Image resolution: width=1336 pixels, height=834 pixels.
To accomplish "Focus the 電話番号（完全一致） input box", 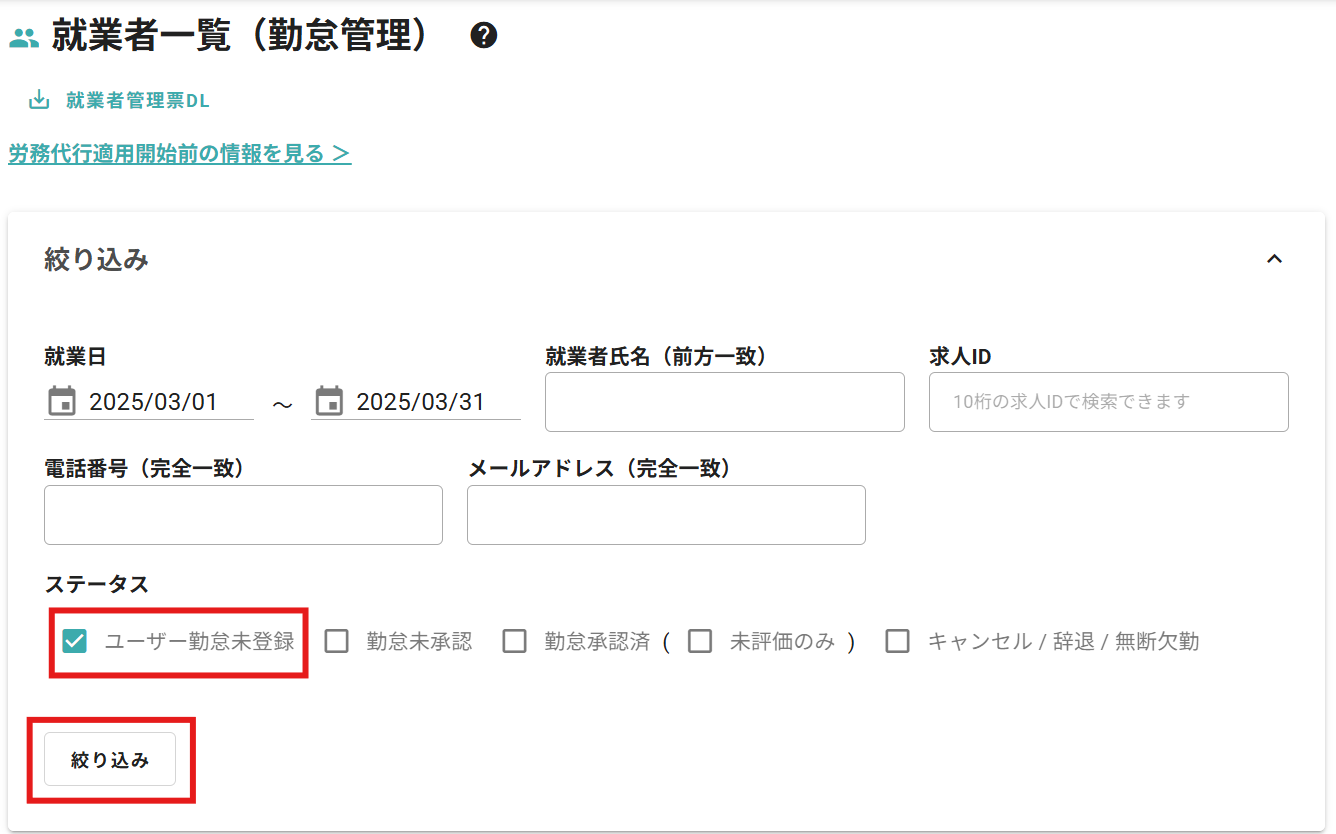I will point(243,515).
